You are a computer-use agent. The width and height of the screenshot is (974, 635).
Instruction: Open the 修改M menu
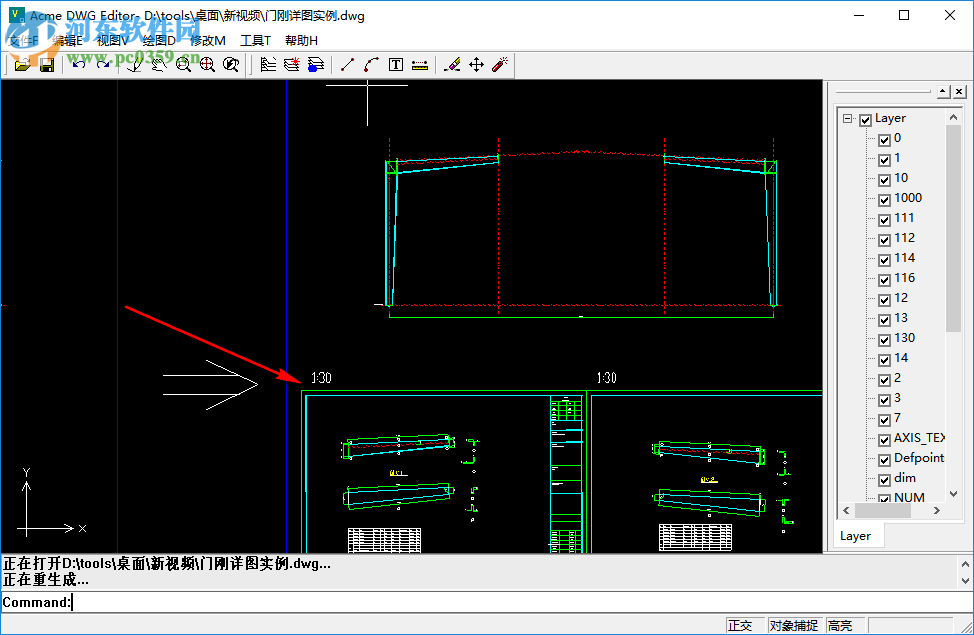(209, 39)
